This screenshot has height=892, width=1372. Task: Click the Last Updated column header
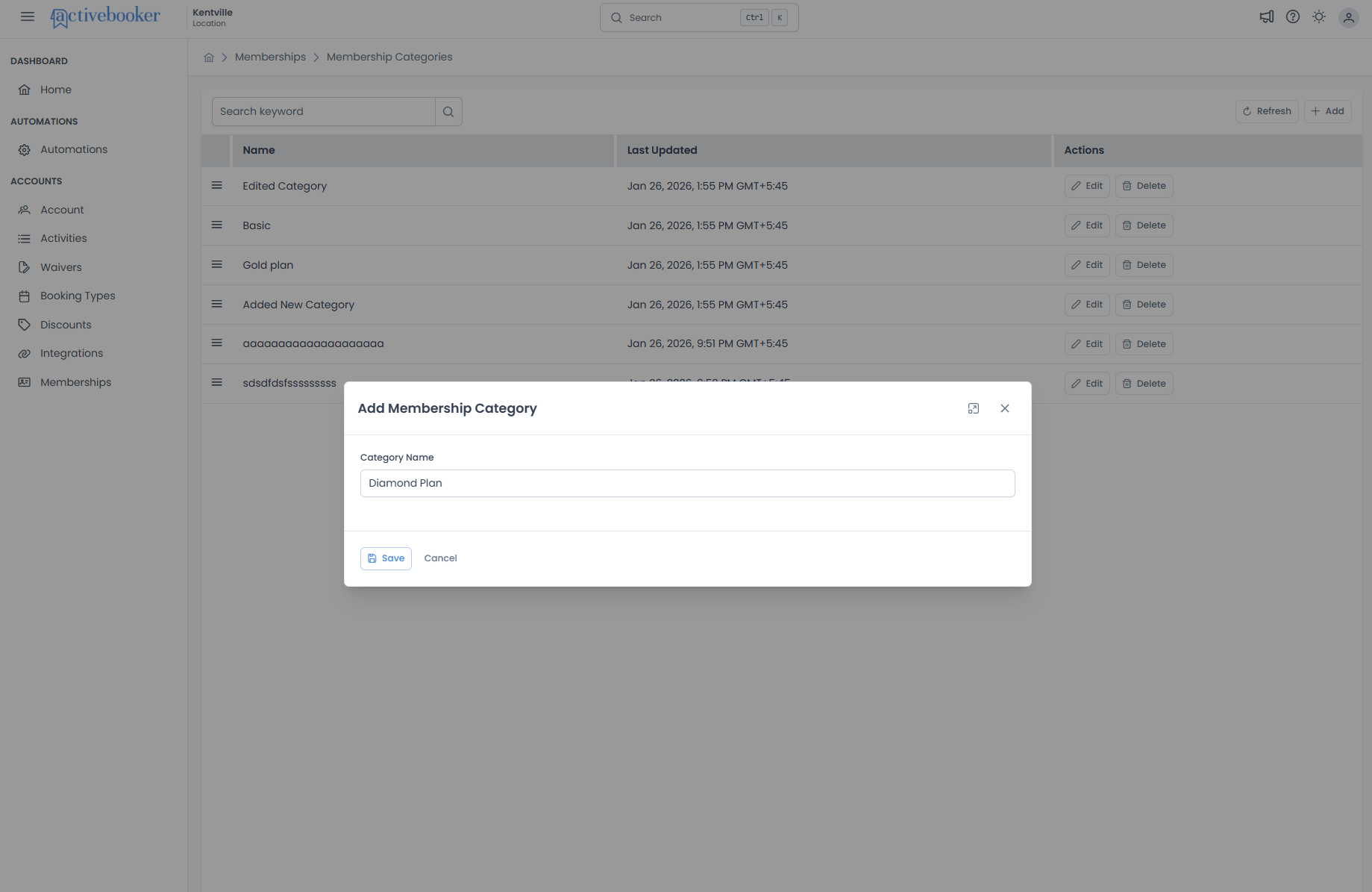tap(833, 150)
